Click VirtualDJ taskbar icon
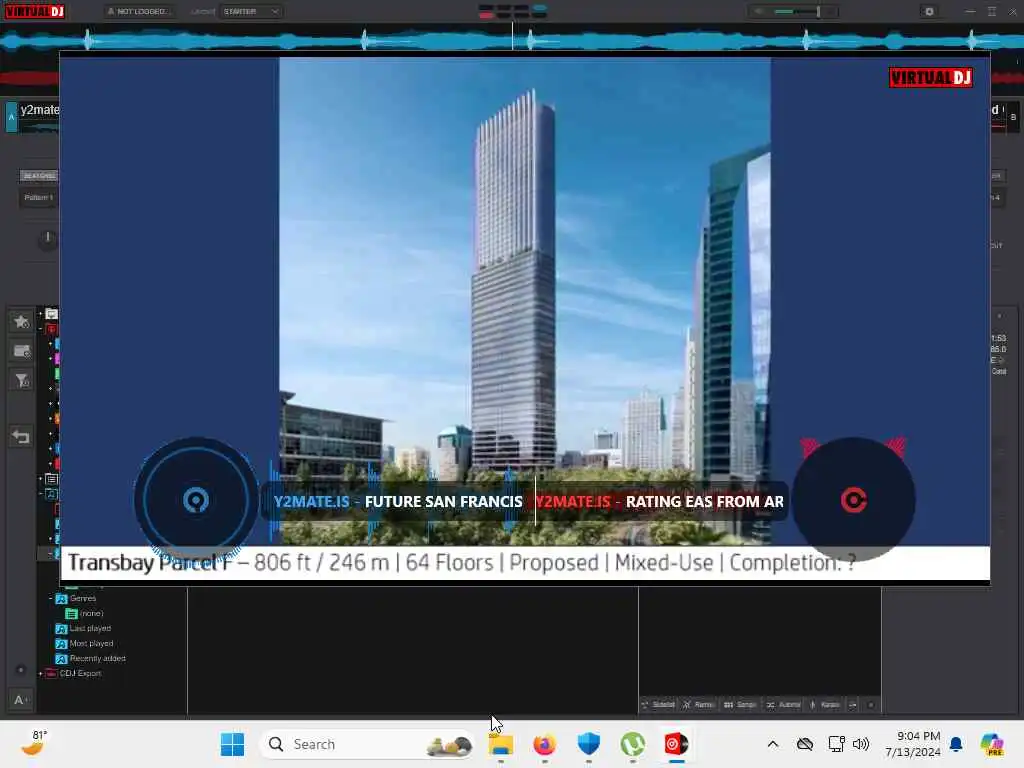 point(677,744)
